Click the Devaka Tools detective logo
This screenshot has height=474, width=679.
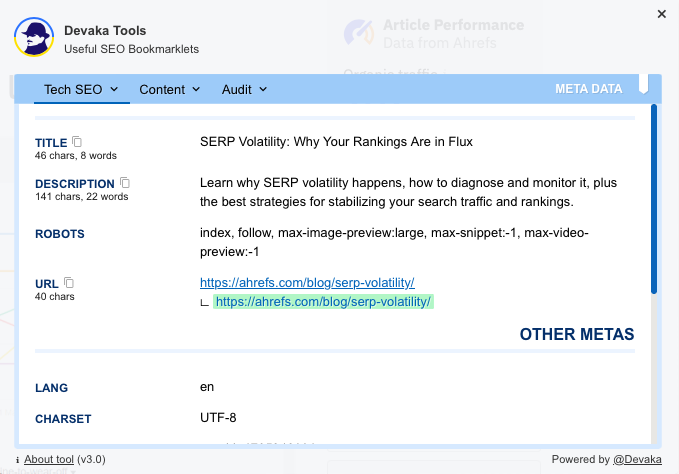[34, 37]
